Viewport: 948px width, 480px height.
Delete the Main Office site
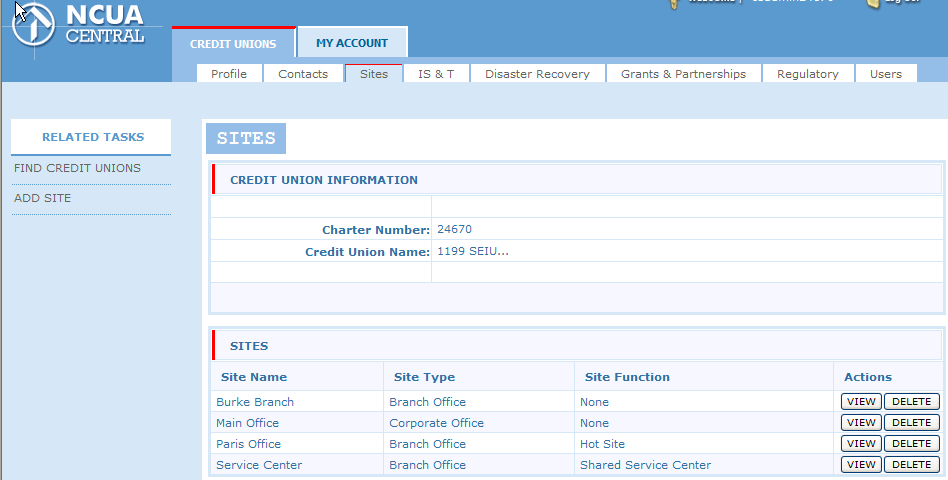[x=911, y=423]
